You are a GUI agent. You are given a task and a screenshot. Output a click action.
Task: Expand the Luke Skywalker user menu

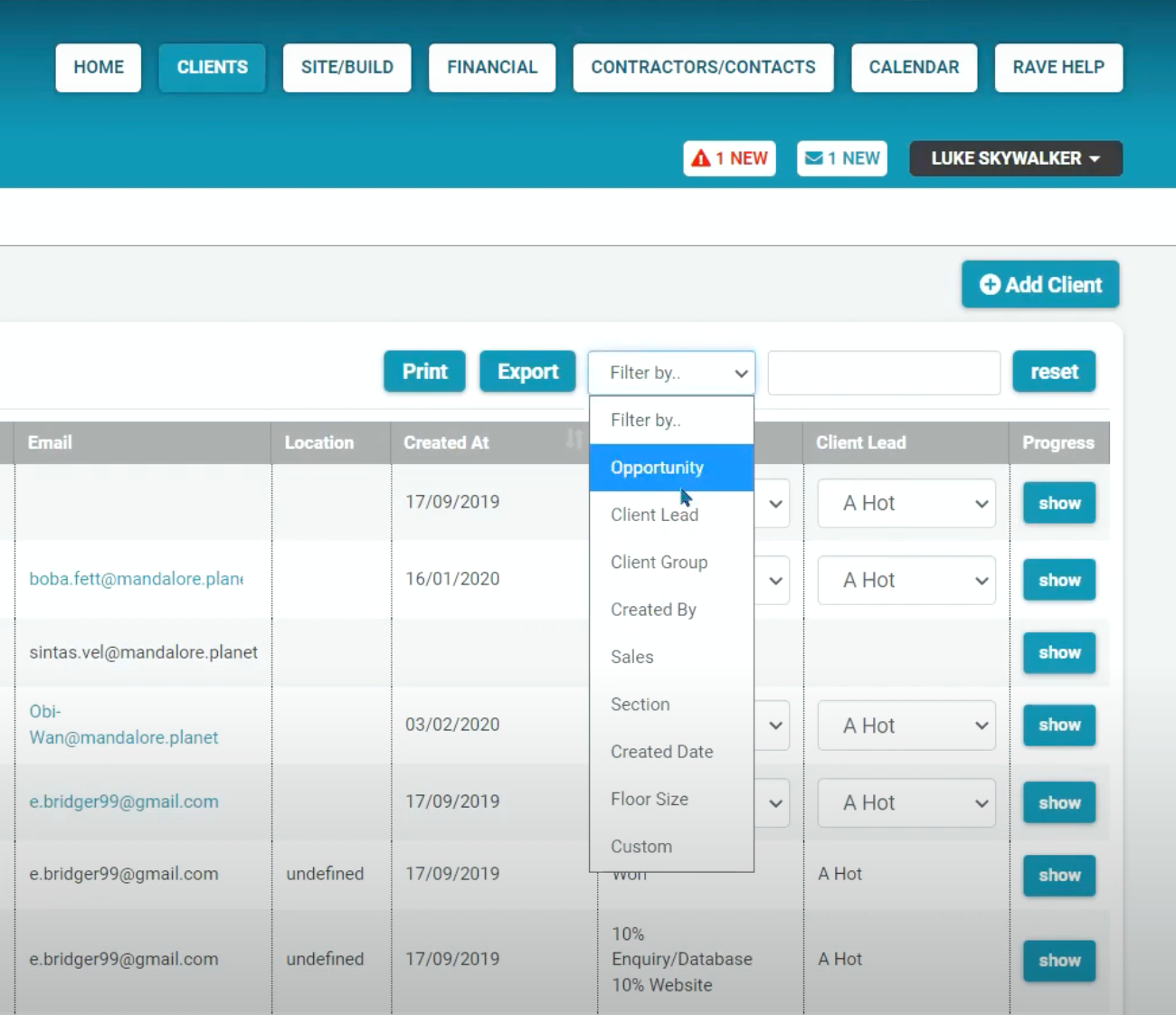coord(1015,158)
